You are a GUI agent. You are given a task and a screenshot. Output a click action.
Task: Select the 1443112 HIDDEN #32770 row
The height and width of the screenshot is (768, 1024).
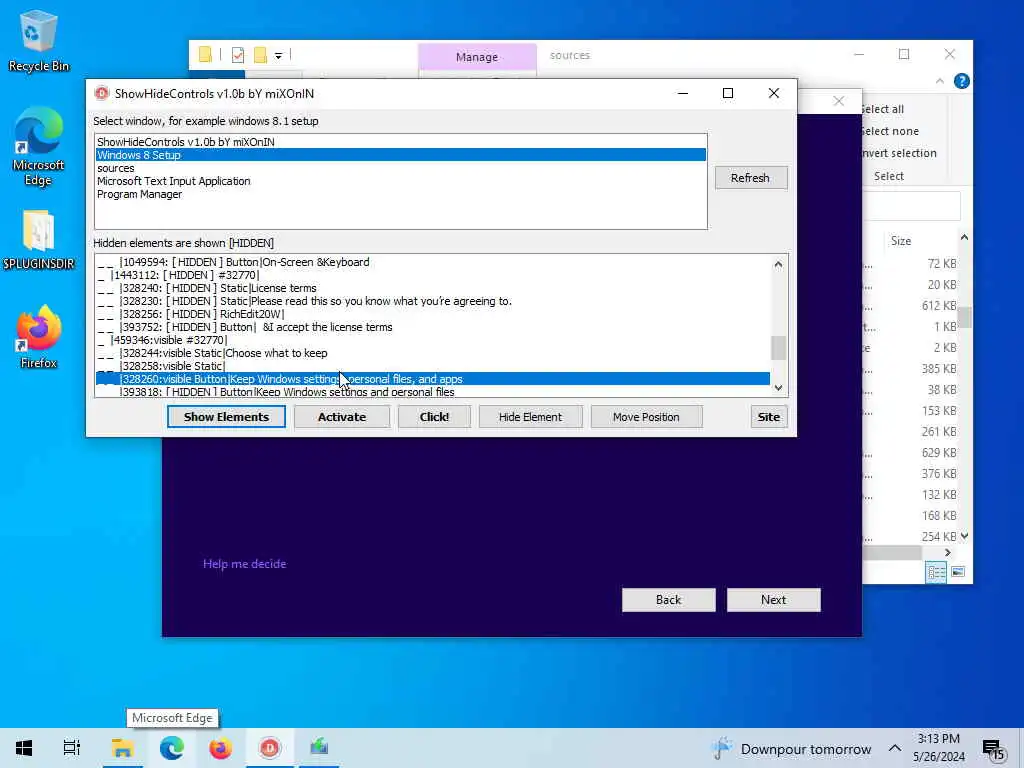click(x=432, y=275)
